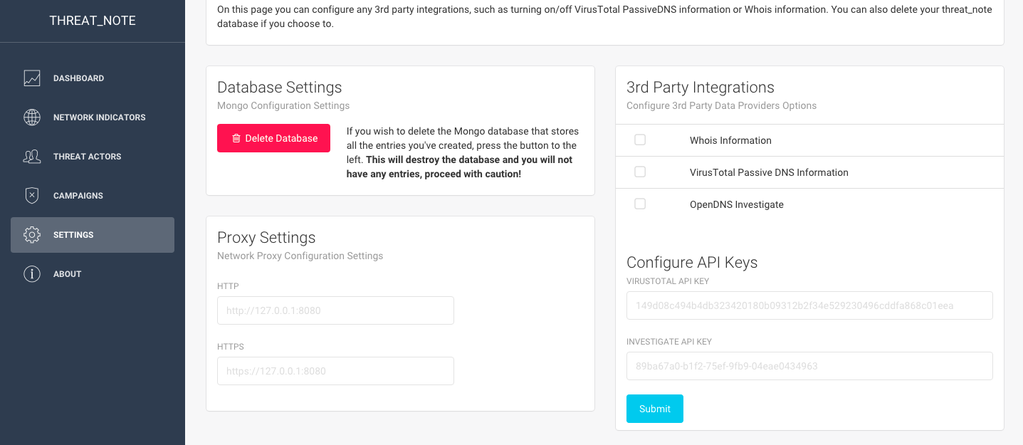Navigate to Campaigns in sidebar
Screen dimensions: 1023x445
coord(78,195)
